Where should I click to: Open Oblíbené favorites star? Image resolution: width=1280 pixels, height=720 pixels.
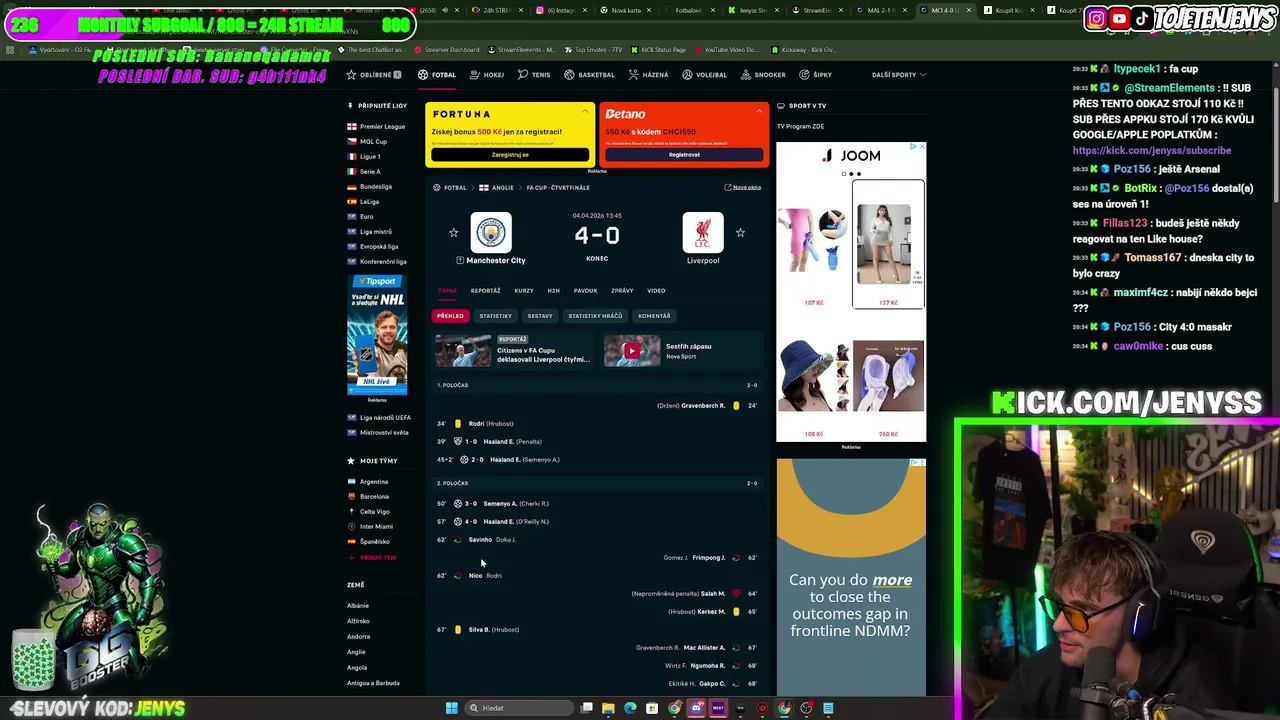(x=351, y=75)
